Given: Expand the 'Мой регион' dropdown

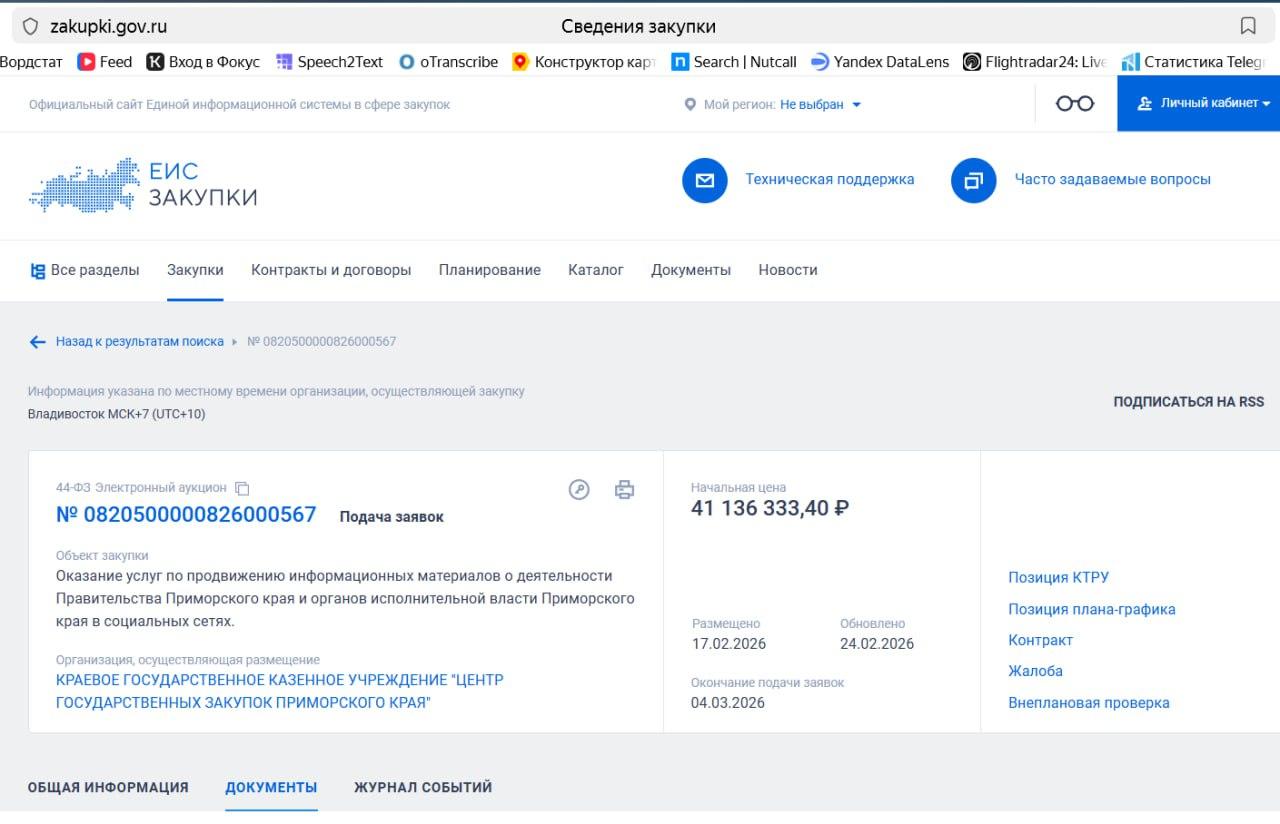Looking at the screenshot, I should [820, 104].
